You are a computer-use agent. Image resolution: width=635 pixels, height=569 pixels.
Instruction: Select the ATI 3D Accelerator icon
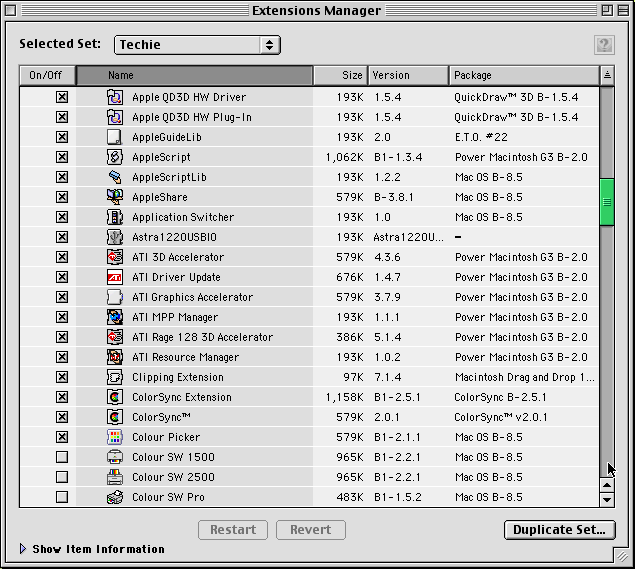[x=115, y=257]
